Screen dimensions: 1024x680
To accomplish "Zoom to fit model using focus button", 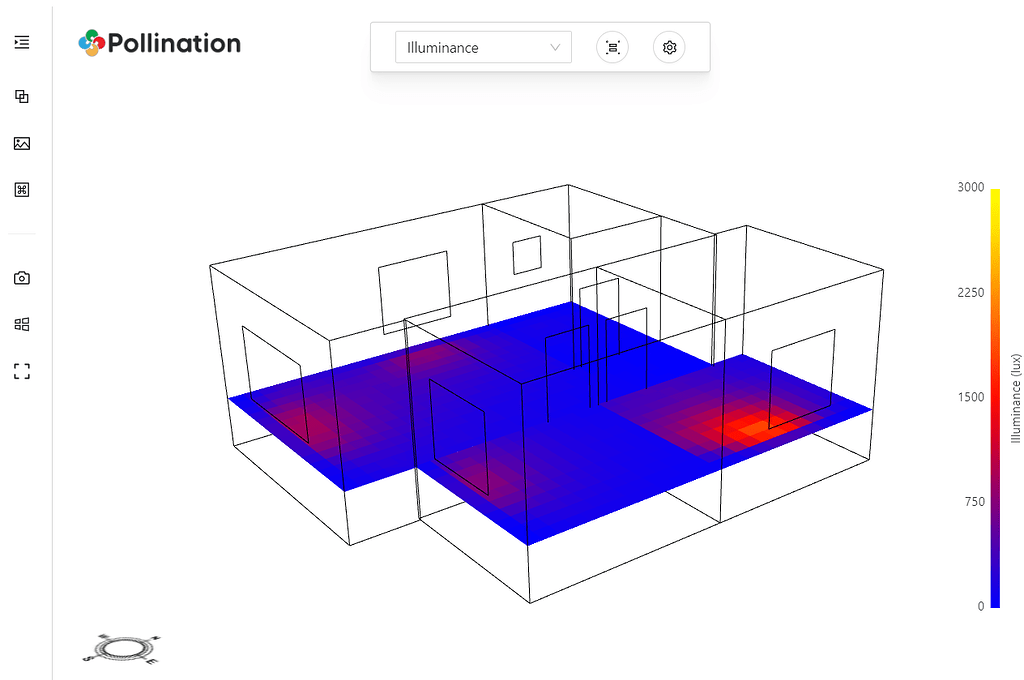I will [x=612, y=47].
